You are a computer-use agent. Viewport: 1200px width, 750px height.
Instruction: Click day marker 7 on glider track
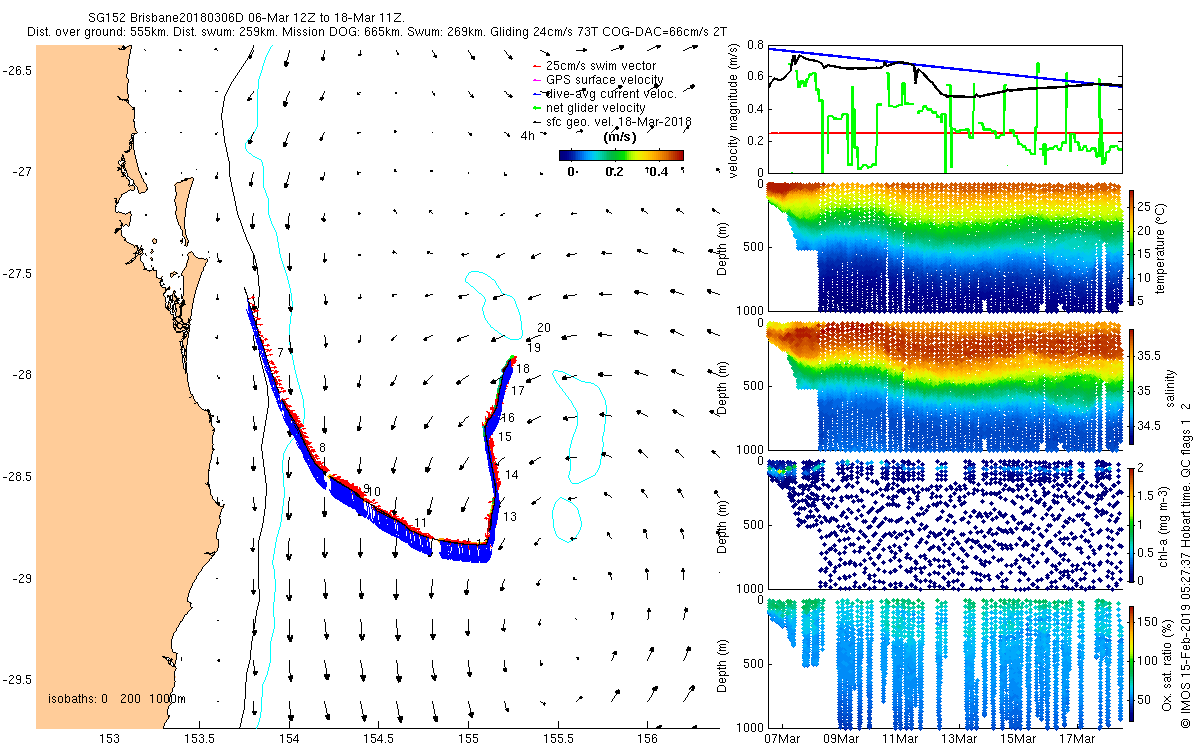point(281,352)
